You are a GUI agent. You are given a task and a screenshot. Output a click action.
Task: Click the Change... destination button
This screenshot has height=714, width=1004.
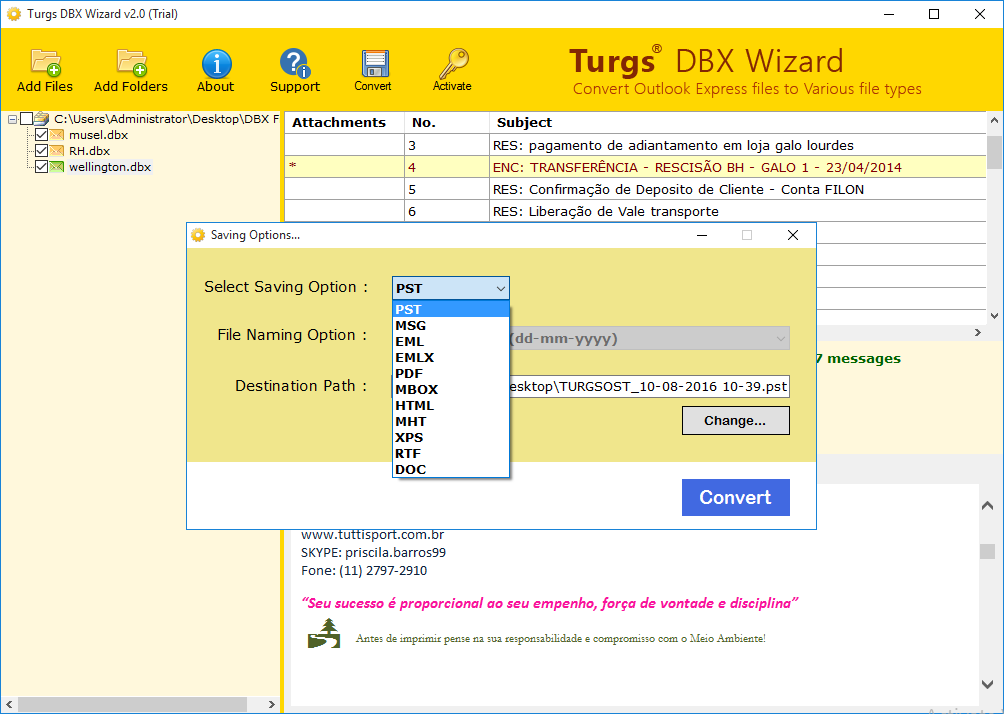(x=736, y=421)
